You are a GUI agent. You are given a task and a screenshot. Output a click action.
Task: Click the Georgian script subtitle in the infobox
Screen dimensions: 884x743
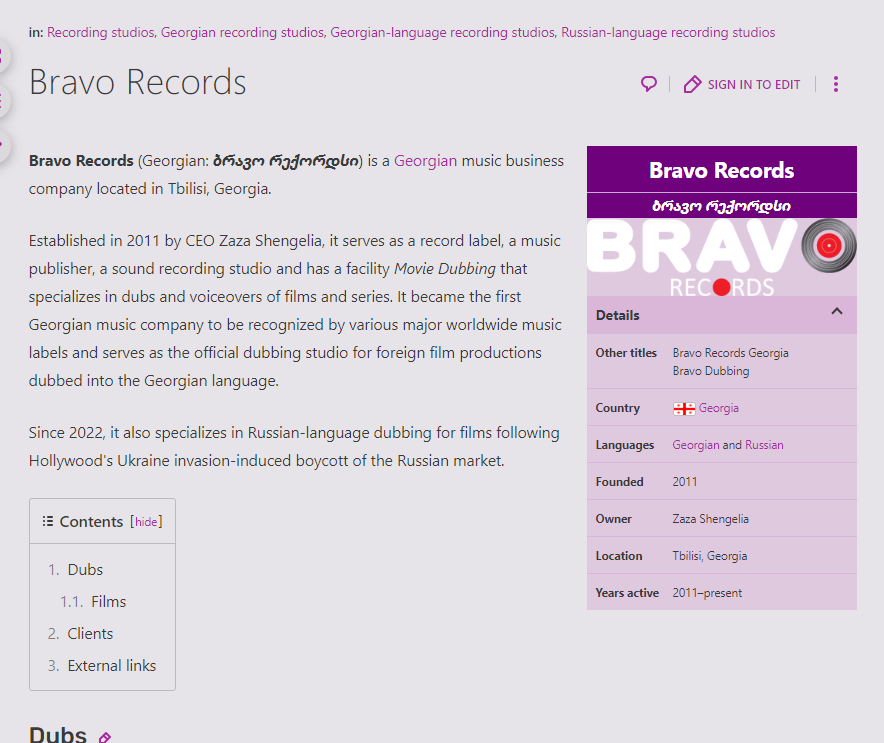[x=722, y=206]
